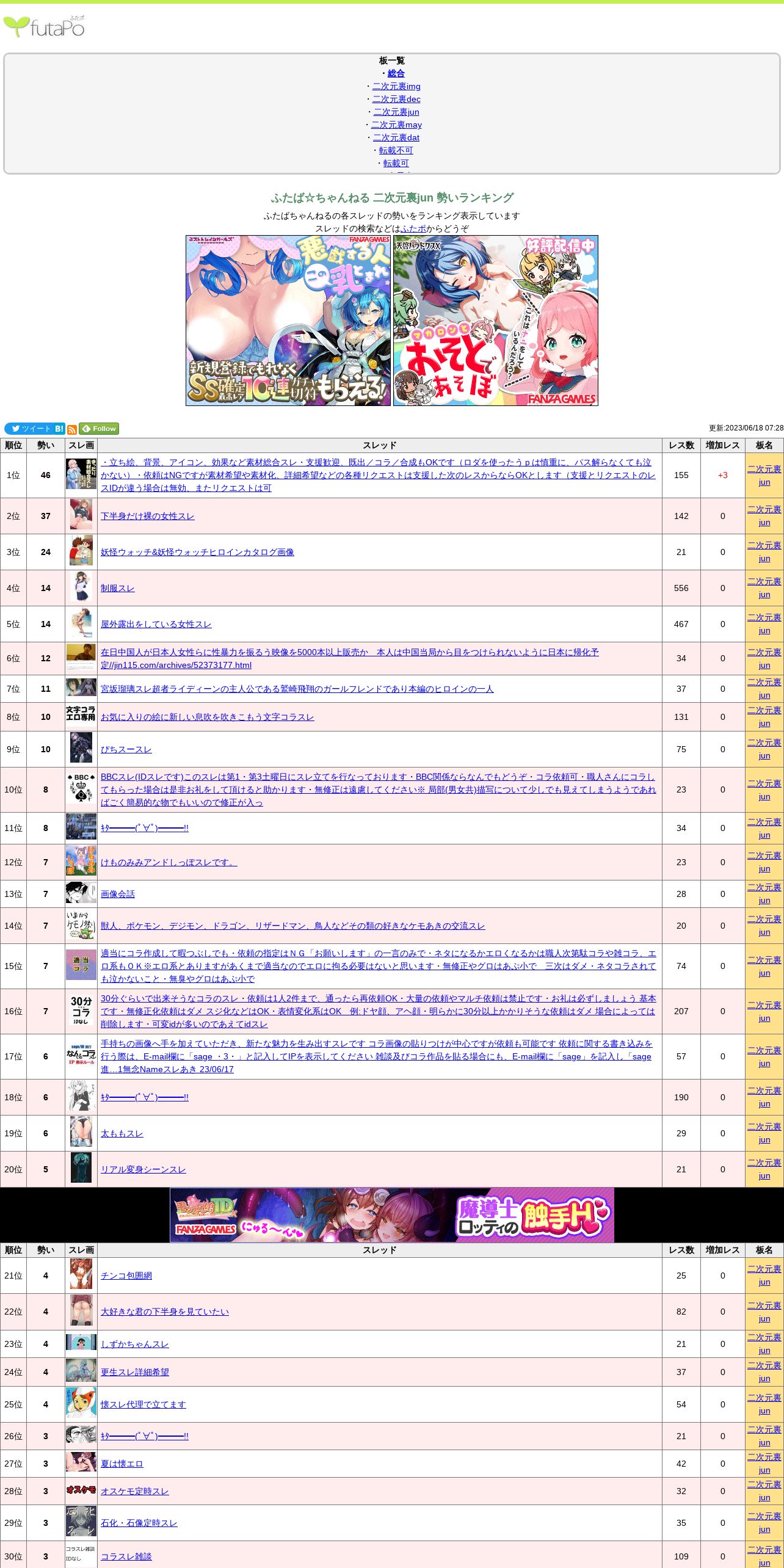784x1568 pixels.
Task: Open the 懐スレ代理で立てます thread
Action: point(143,1404)
